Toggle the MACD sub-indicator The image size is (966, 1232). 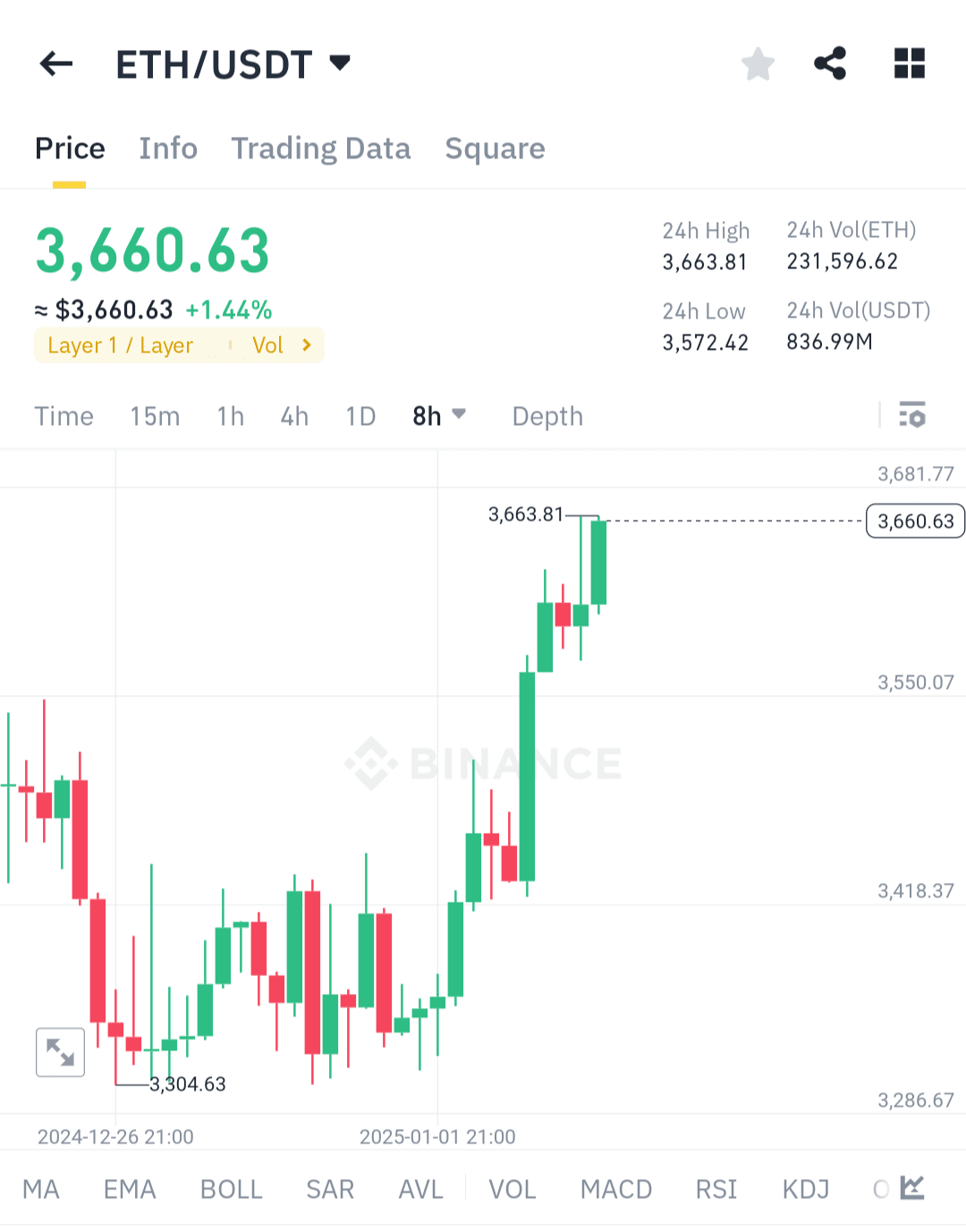tap(616, 1189)
